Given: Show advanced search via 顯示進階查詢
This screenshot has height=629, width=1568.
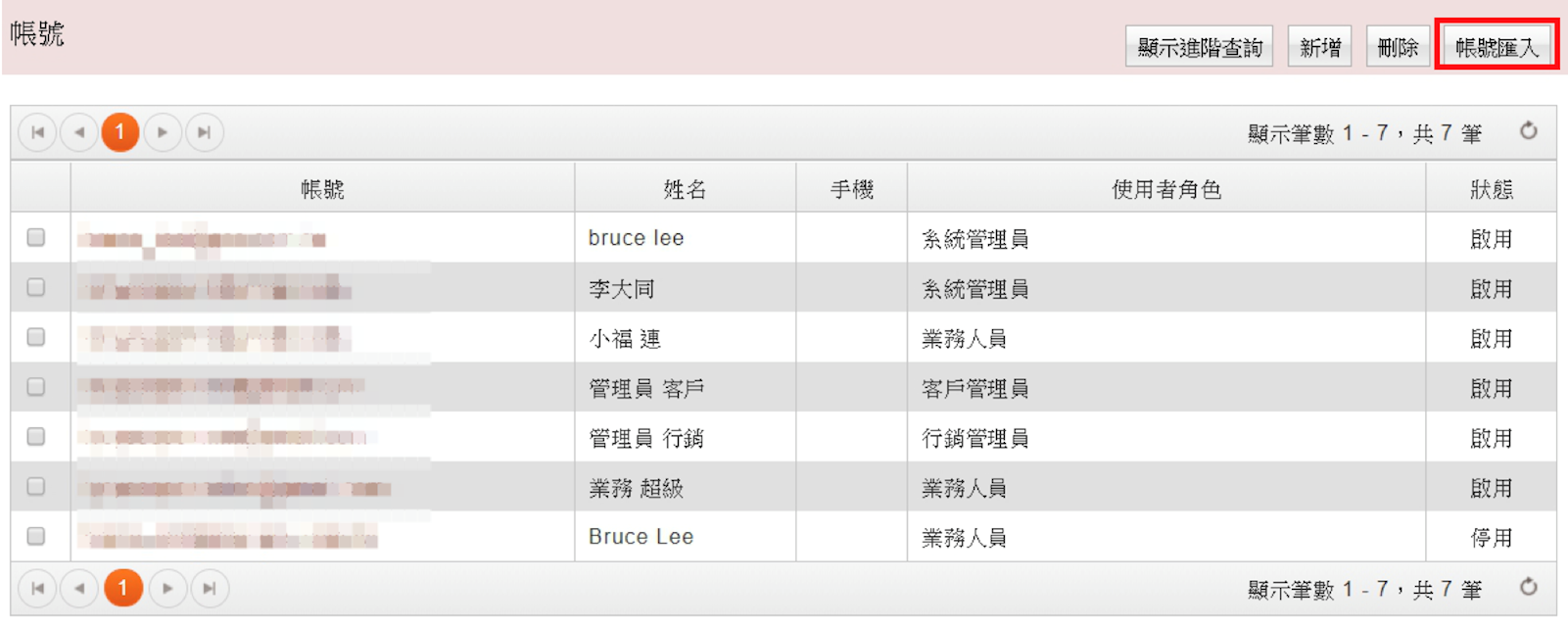Looking at the screenshot, I should click(x=1200, y=47).
